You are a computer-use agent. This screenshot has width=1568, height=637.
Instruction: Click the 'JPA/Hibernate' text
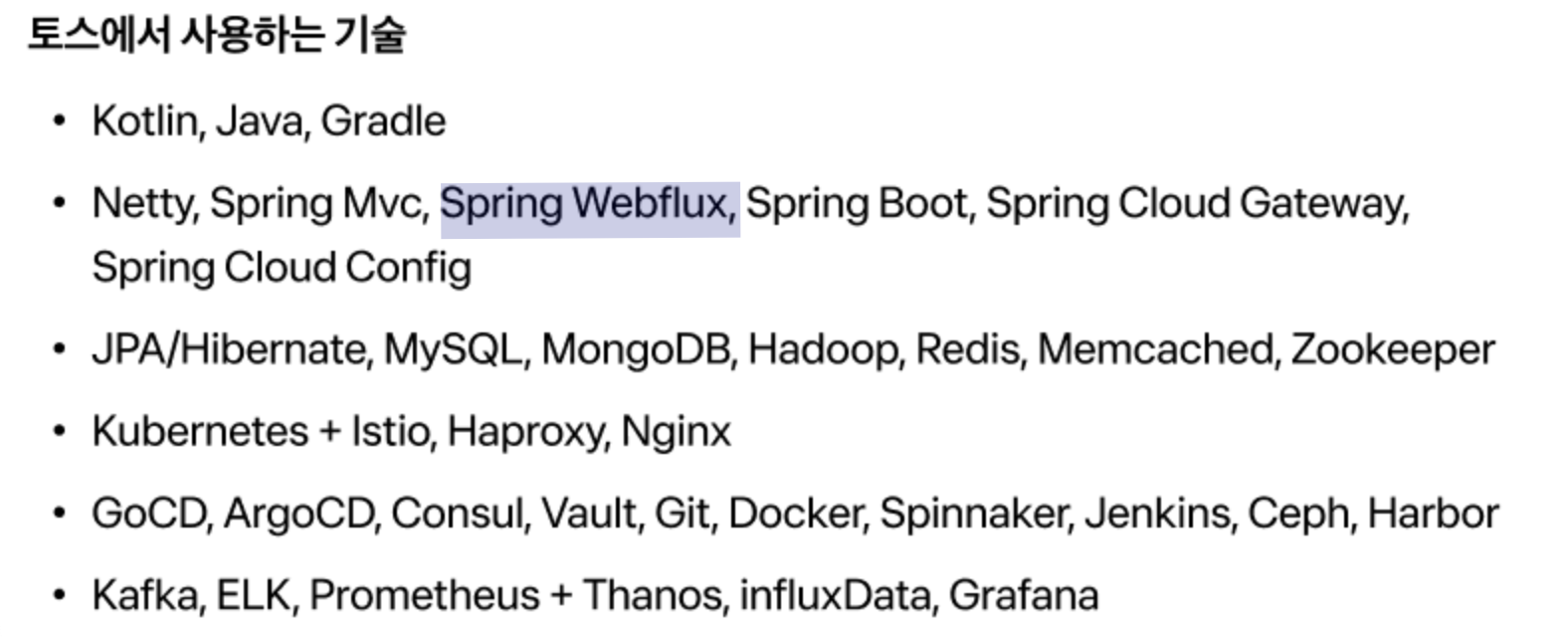click(x=231, y=349)
